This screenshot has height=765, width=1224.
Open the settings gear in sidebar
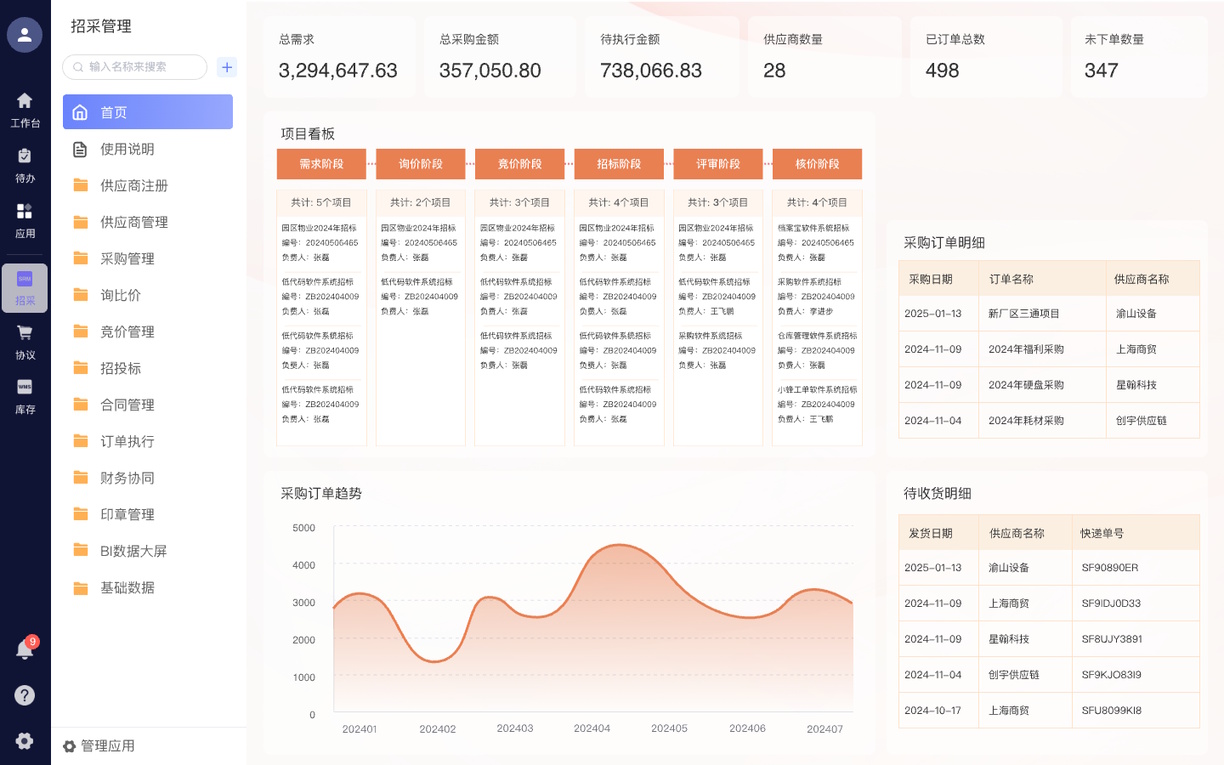24,741
